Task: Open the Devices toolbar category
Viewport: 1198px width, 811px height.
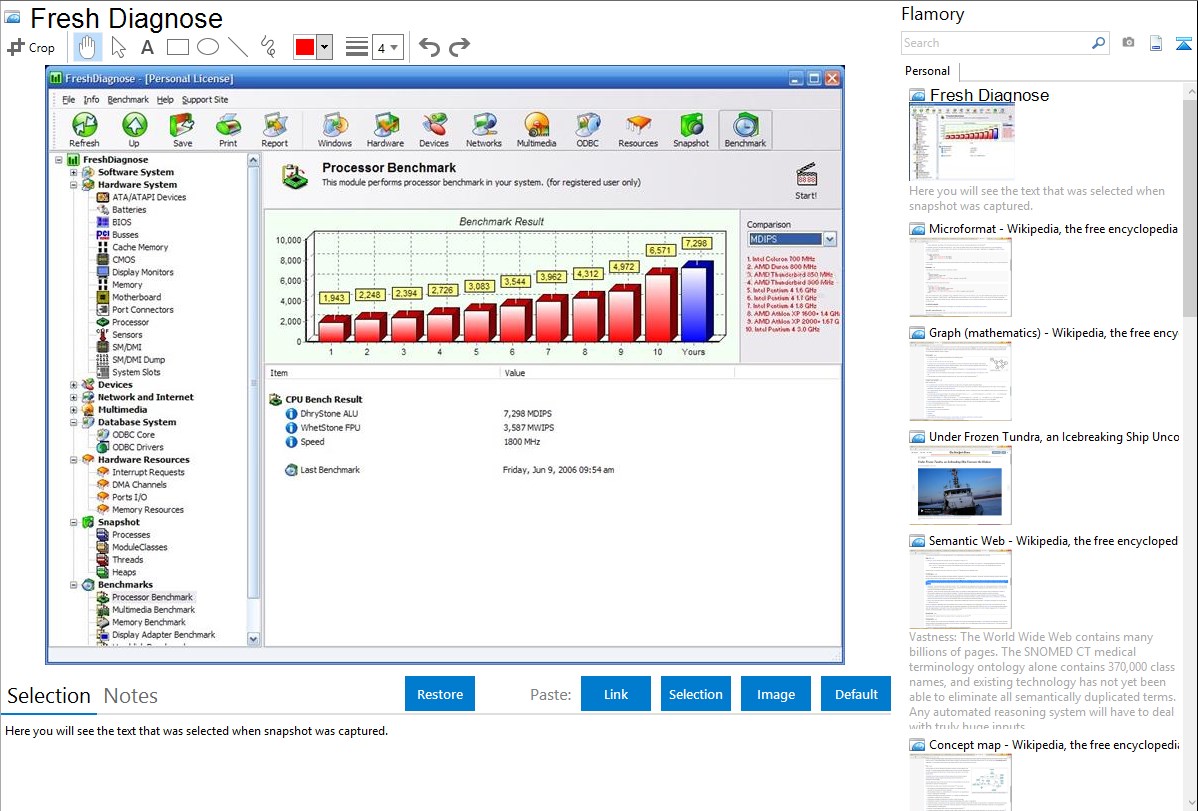Action: tap(434, 130)
